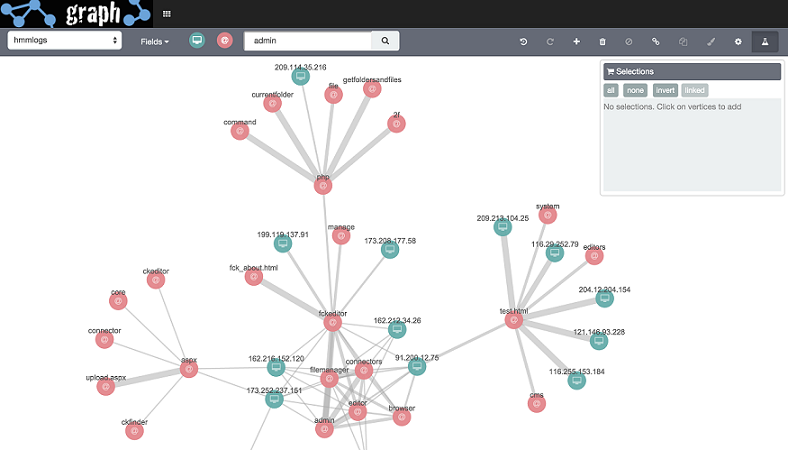This screenshot has height=450, width=788.
Task: Click the 'all' selection button
Action: pyautogui.click(x=610, y=90)
